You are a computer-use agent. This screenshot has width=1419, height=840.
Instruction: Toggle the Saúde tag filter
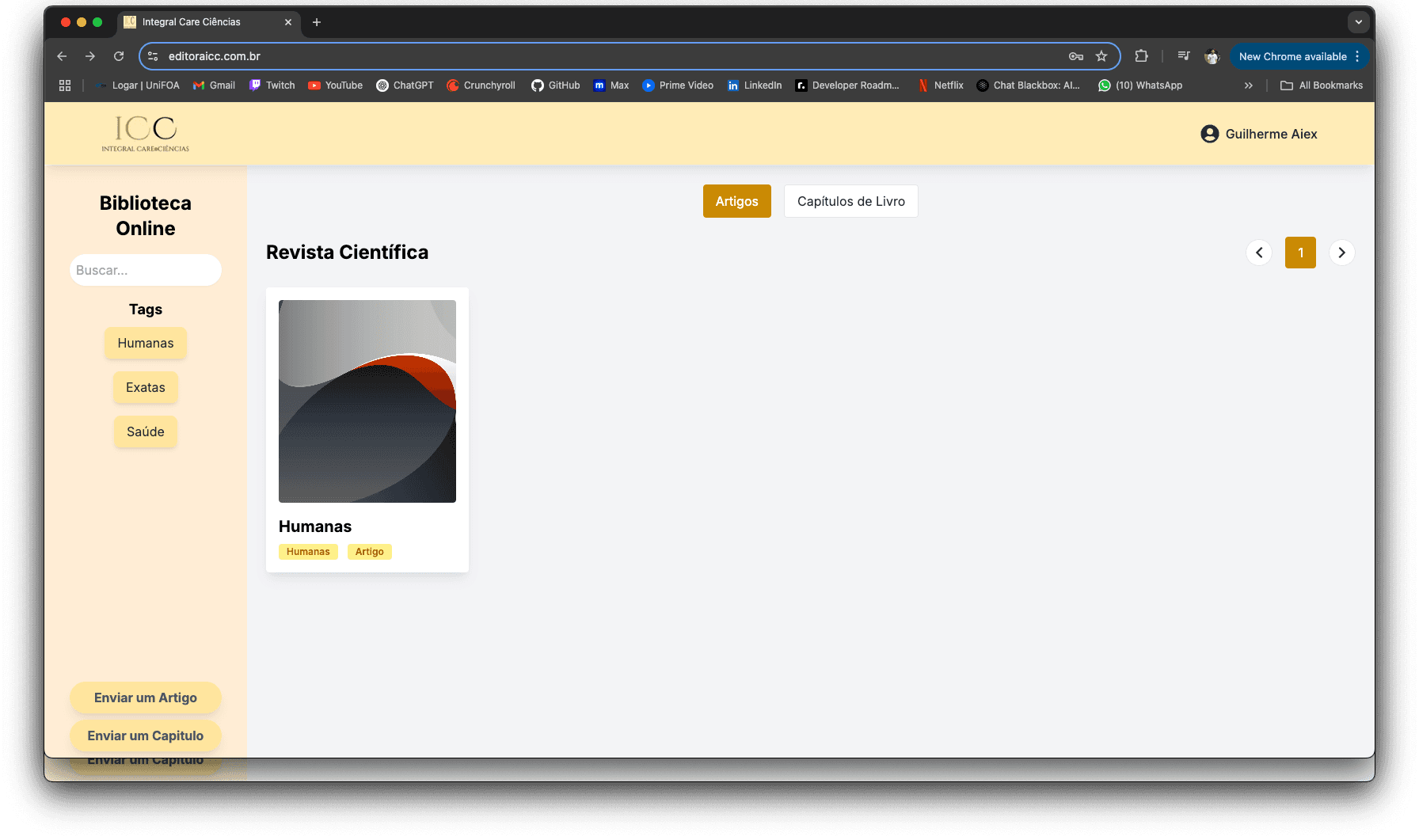pyautogui.click(x=145, y=431)
